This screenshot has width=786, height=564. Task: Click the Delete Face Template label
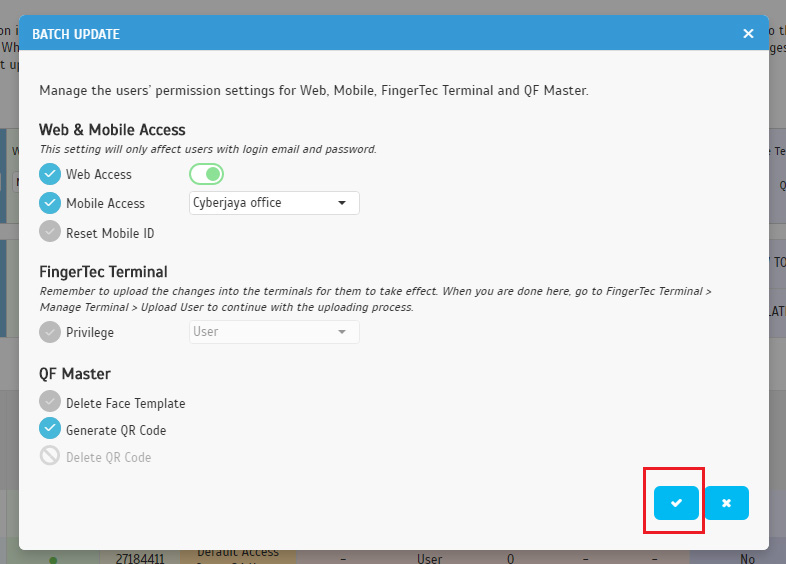pyautogui.click(x=125, y=404)
